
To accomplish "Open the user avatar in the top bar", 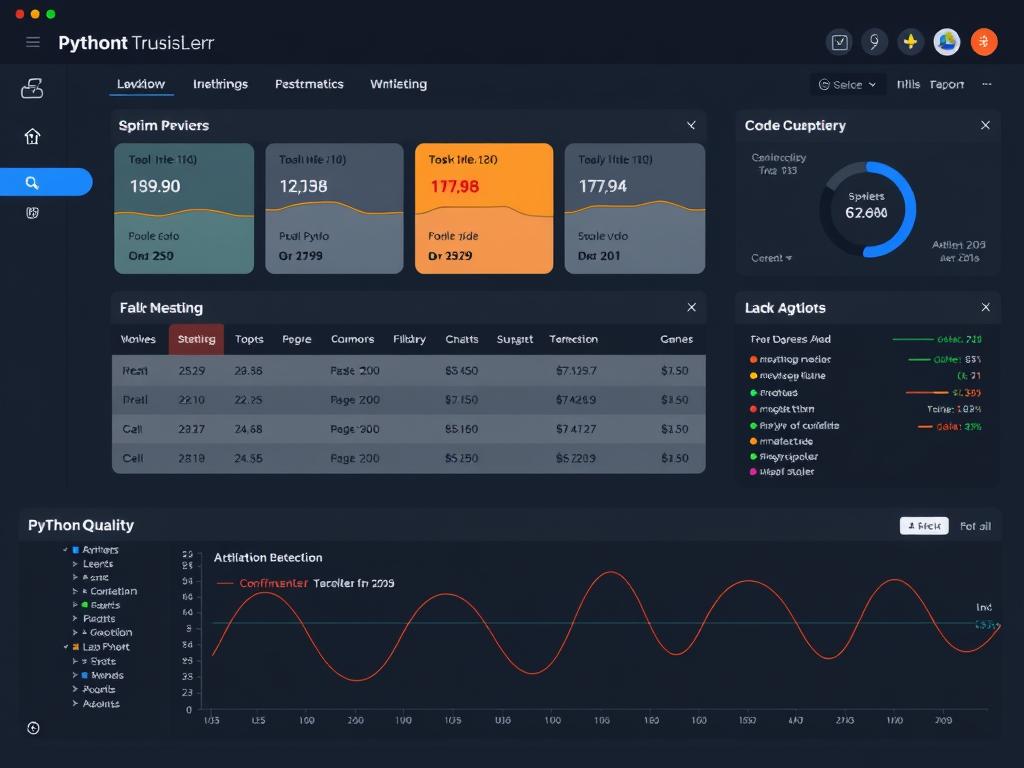I will point(947,42).
